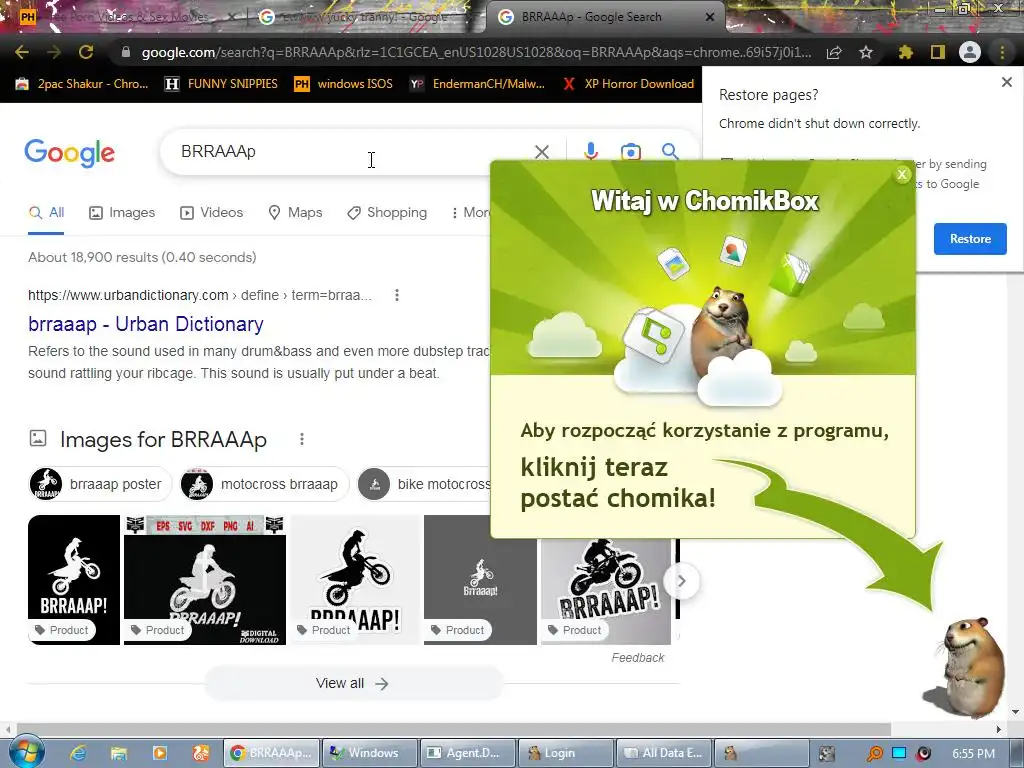Open the Chrome three-dot menu
Viewport: 1024px width, 768px height.
pyautogui.click(x=1002, y=52)
